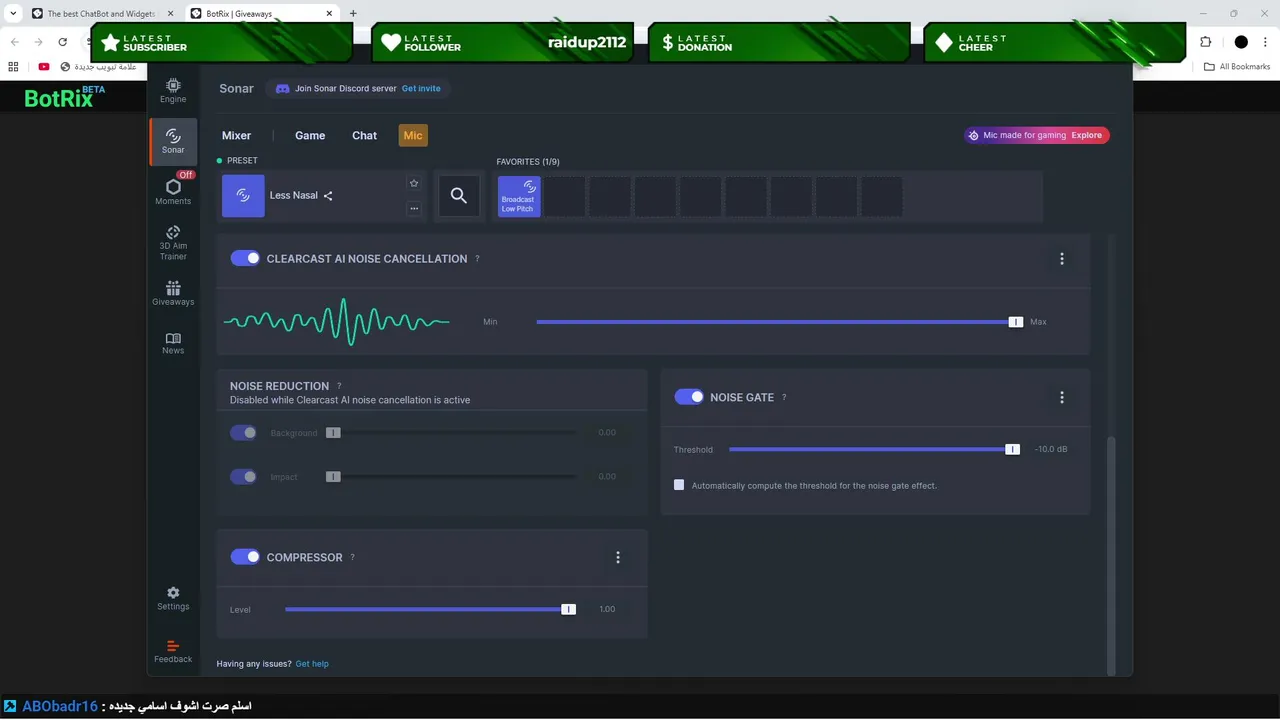This screenshot has width=1280, height=720.
Task: Switch to the Chat tab
Action: tap(364, 135)
